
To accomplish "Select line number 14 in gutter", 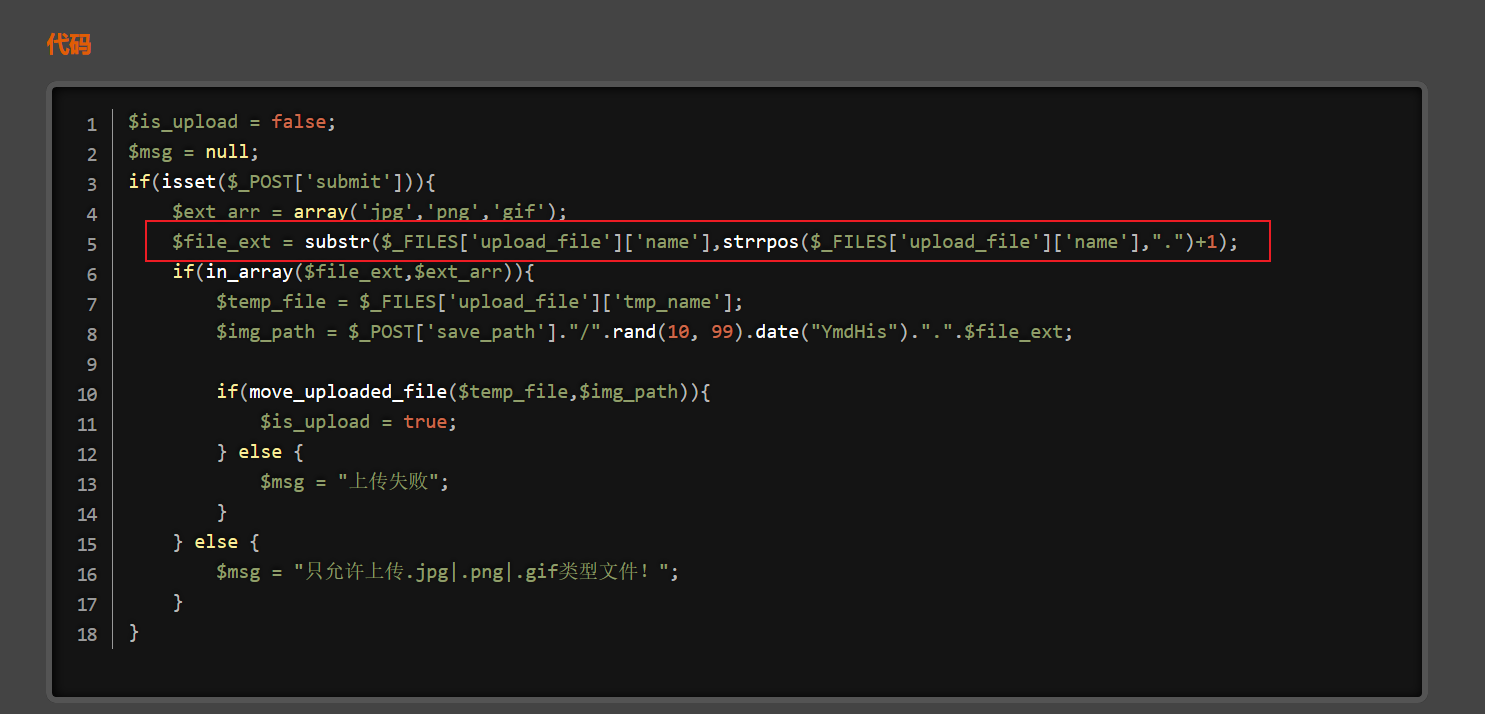I will tap(87, 514).
